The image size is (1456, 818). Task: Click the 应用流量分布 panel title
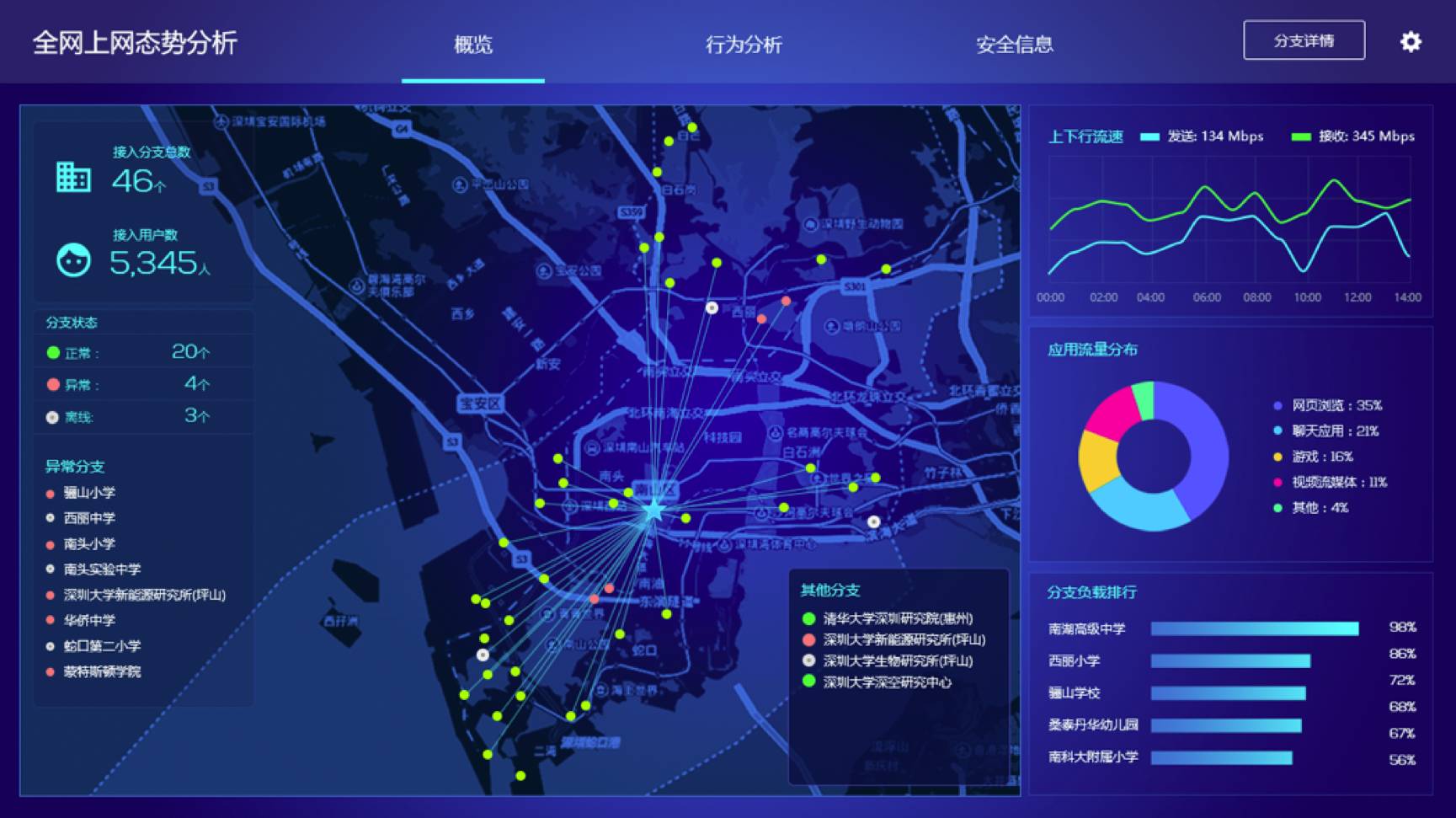(1092, 350)
